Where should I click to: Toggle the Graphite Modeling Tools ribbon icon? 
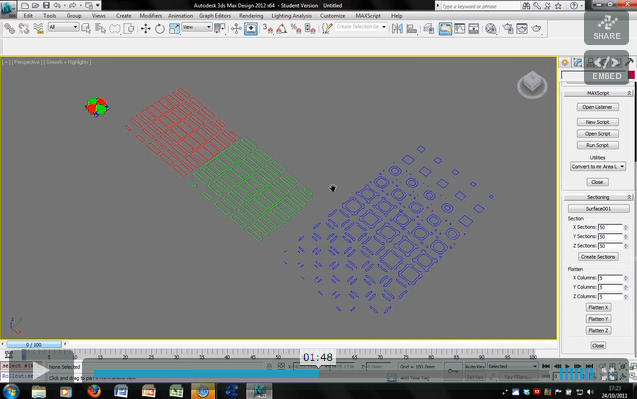click(x=445, y=28)
